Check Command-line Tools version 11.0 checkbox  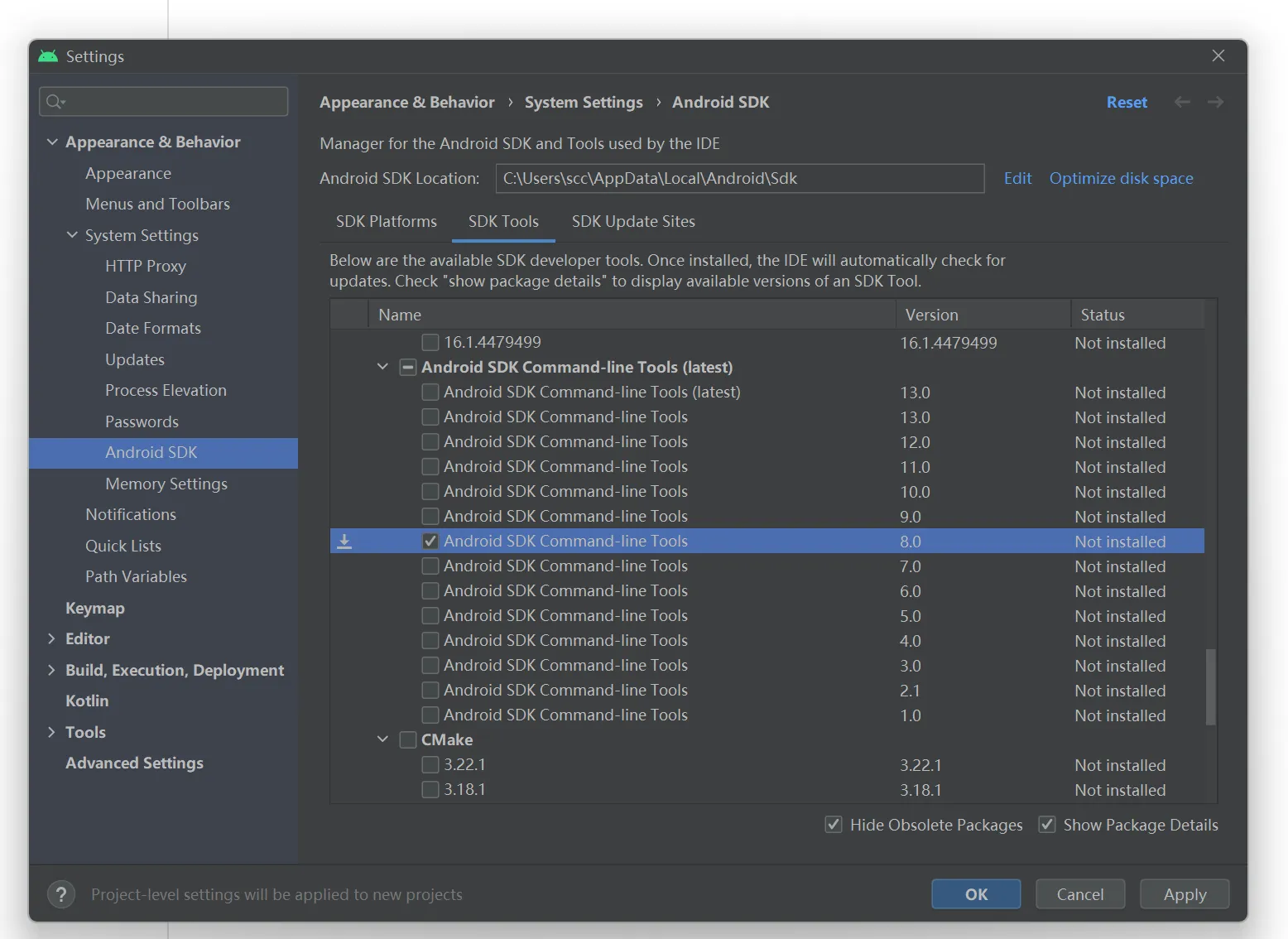point(430,466)
